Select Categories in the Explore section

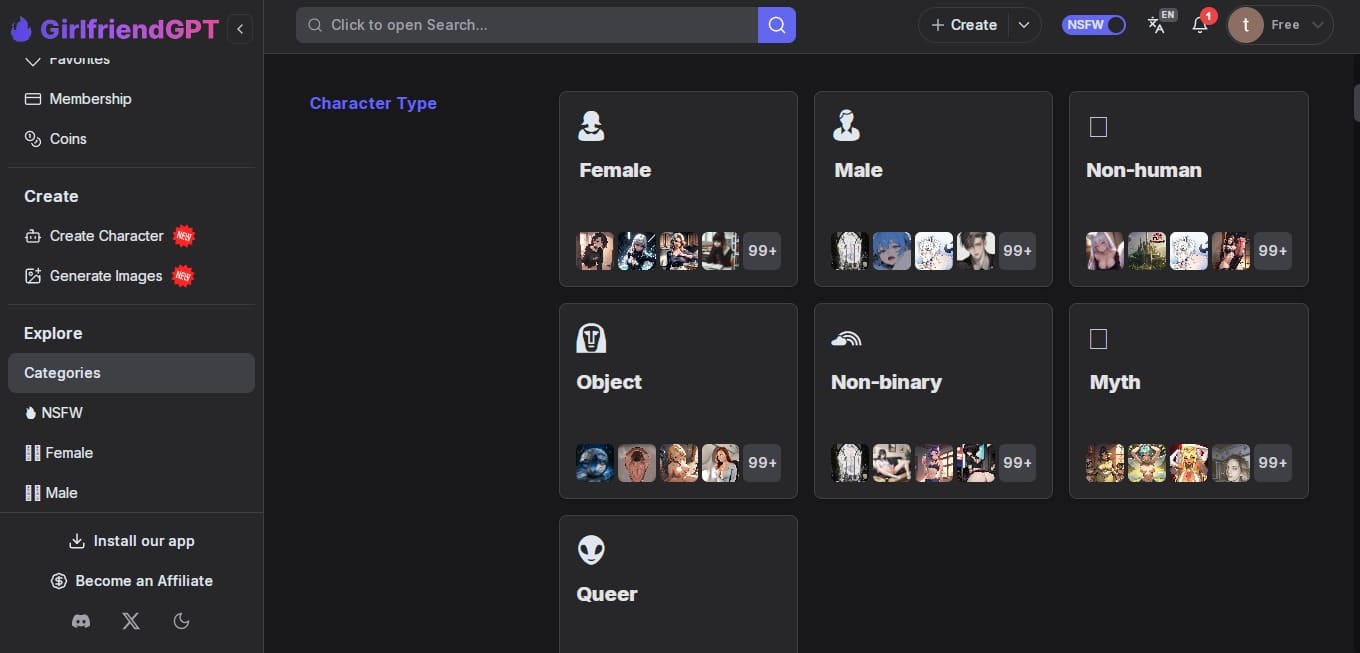click(x=131, y=373)
